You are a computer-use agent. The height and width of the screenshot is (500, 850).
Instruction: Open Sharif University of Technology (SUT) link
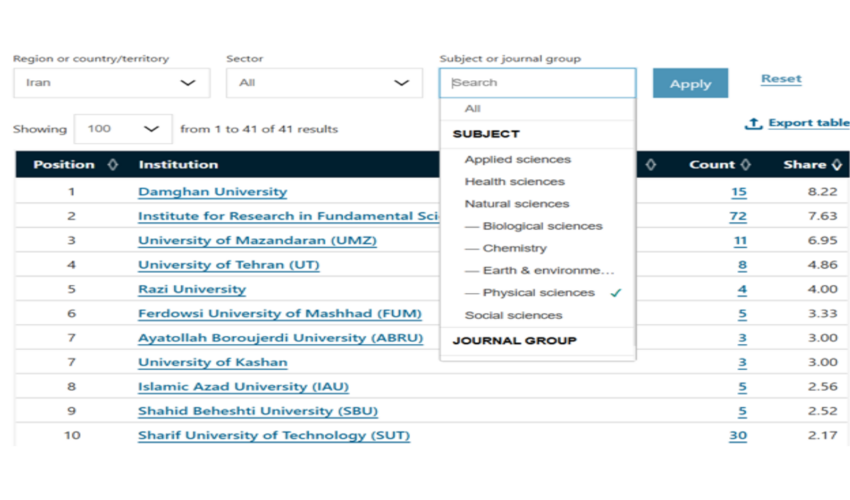tap(274, 436)
